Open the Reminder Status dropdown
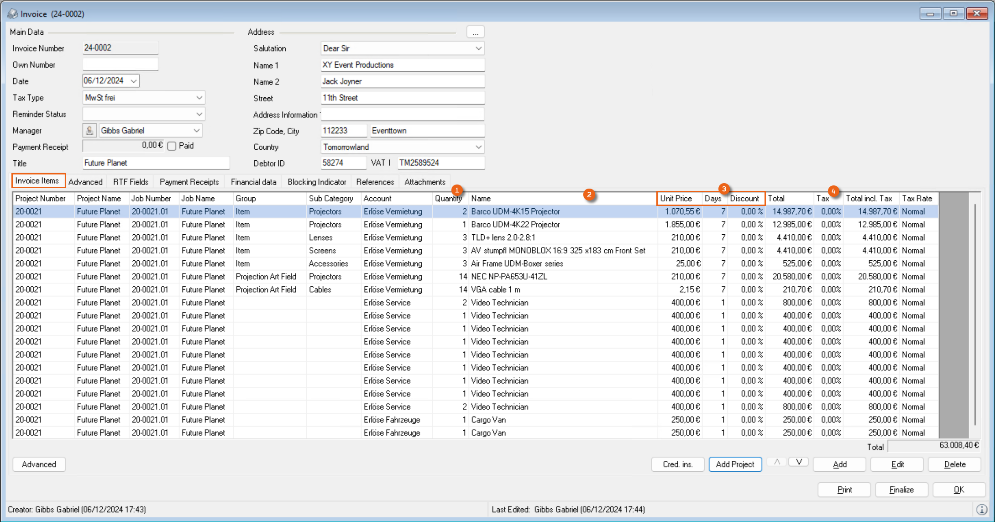 pos(199,114)
